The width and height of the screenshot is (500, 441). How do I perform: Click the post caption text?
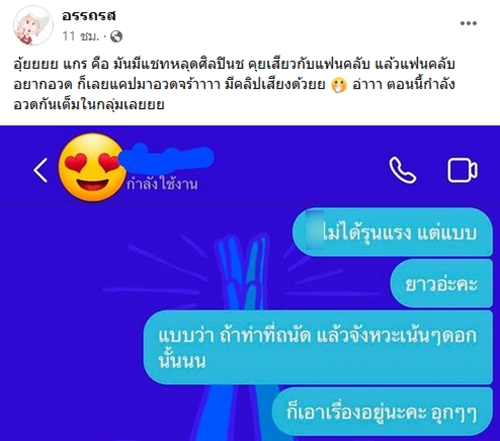(234, 85)
